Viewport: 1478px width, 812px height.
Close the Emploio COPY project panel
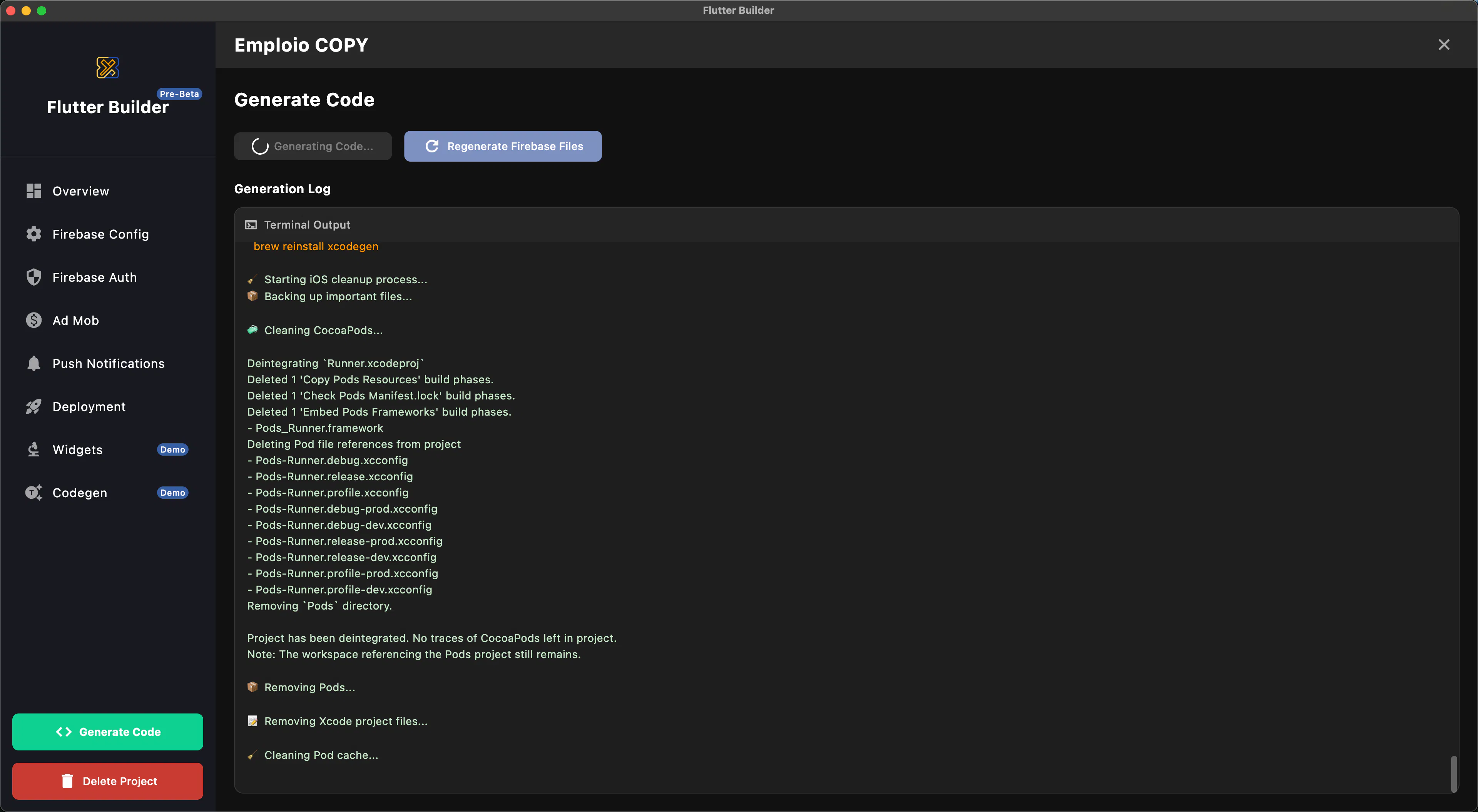[x=1444, y=45]
